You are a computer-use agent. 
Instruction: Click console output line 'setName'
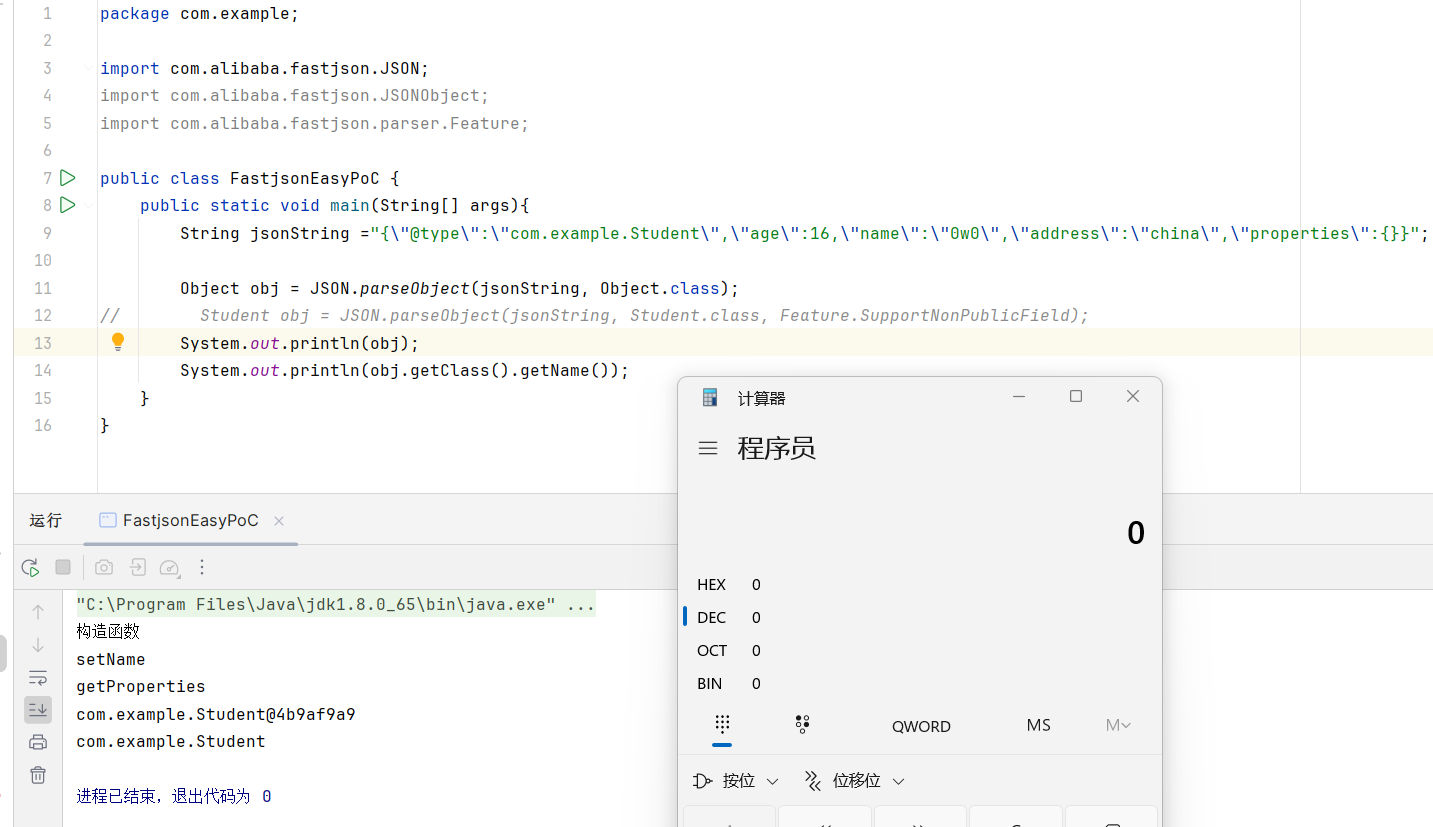coord(111,660)
